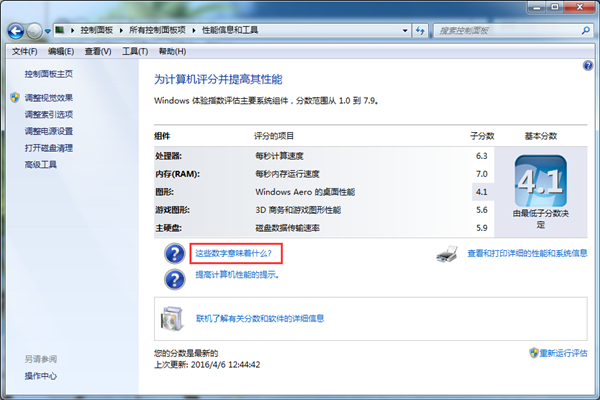Image resolution: width=600 pixels, height=400 pixels.
Task: Click the Windows Aero 的桌面性能 description
Action: [305, 192]
